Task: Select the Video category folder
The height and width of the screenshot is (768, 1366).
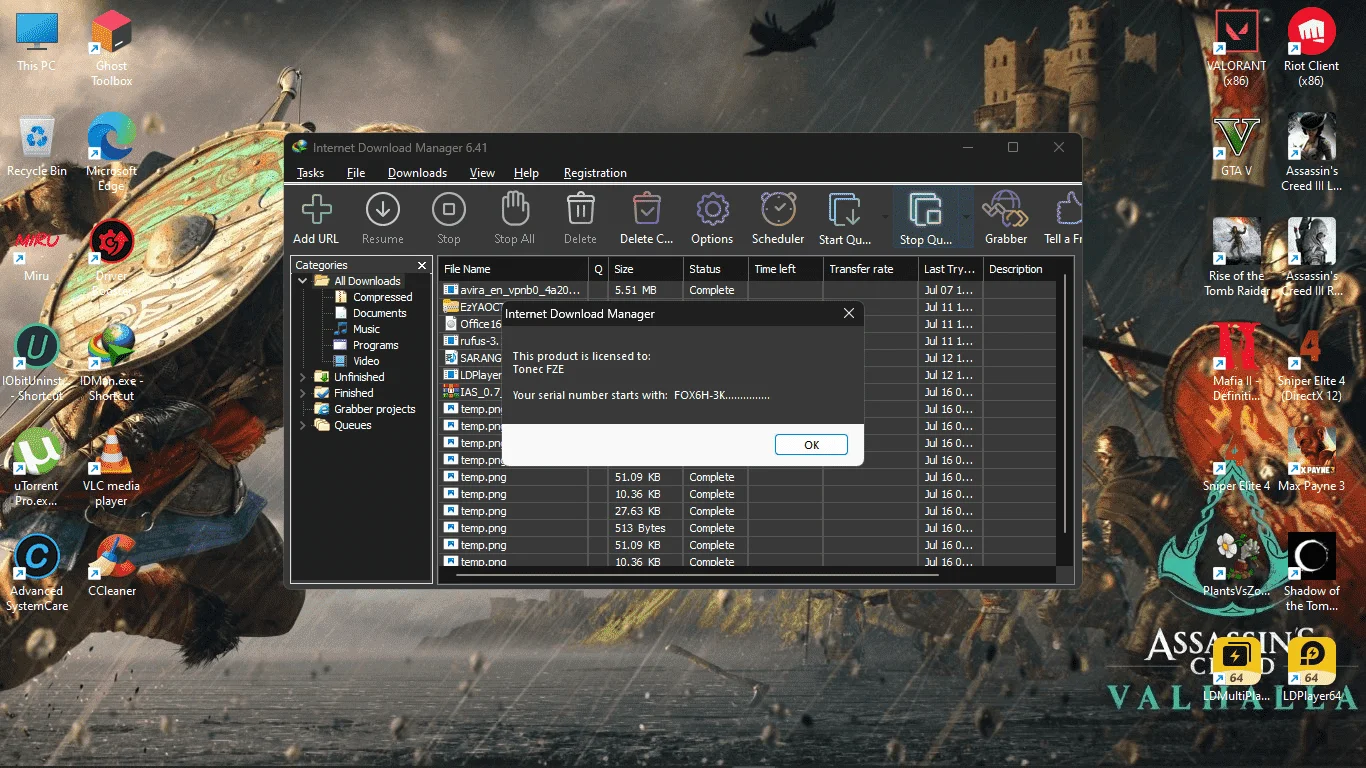Action: point(366,361)
